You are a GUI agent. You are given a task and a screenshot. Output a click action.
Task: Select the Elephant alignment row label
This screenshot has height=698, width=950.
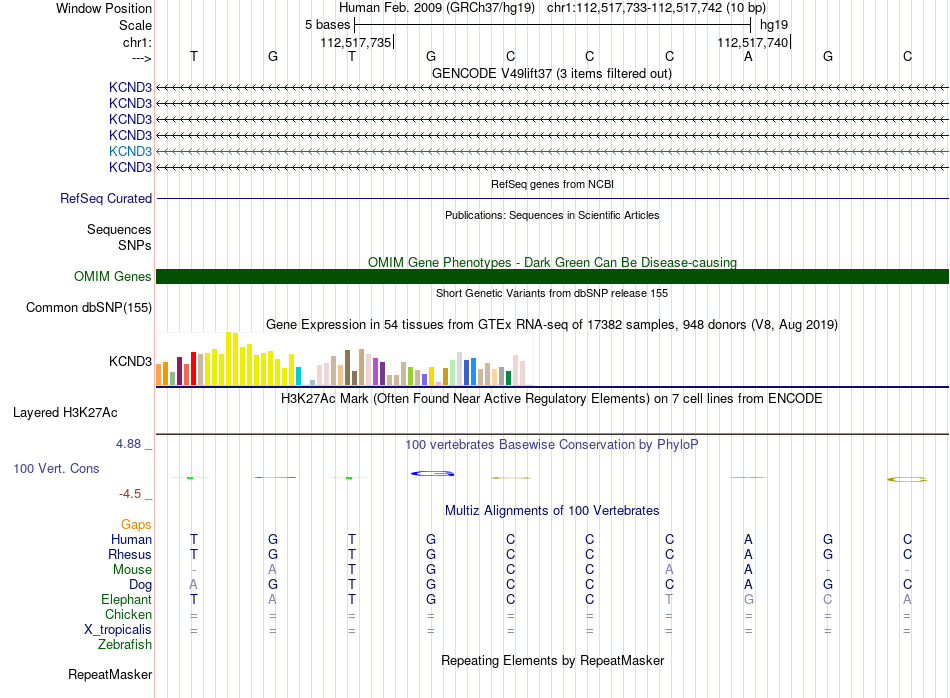126,599
